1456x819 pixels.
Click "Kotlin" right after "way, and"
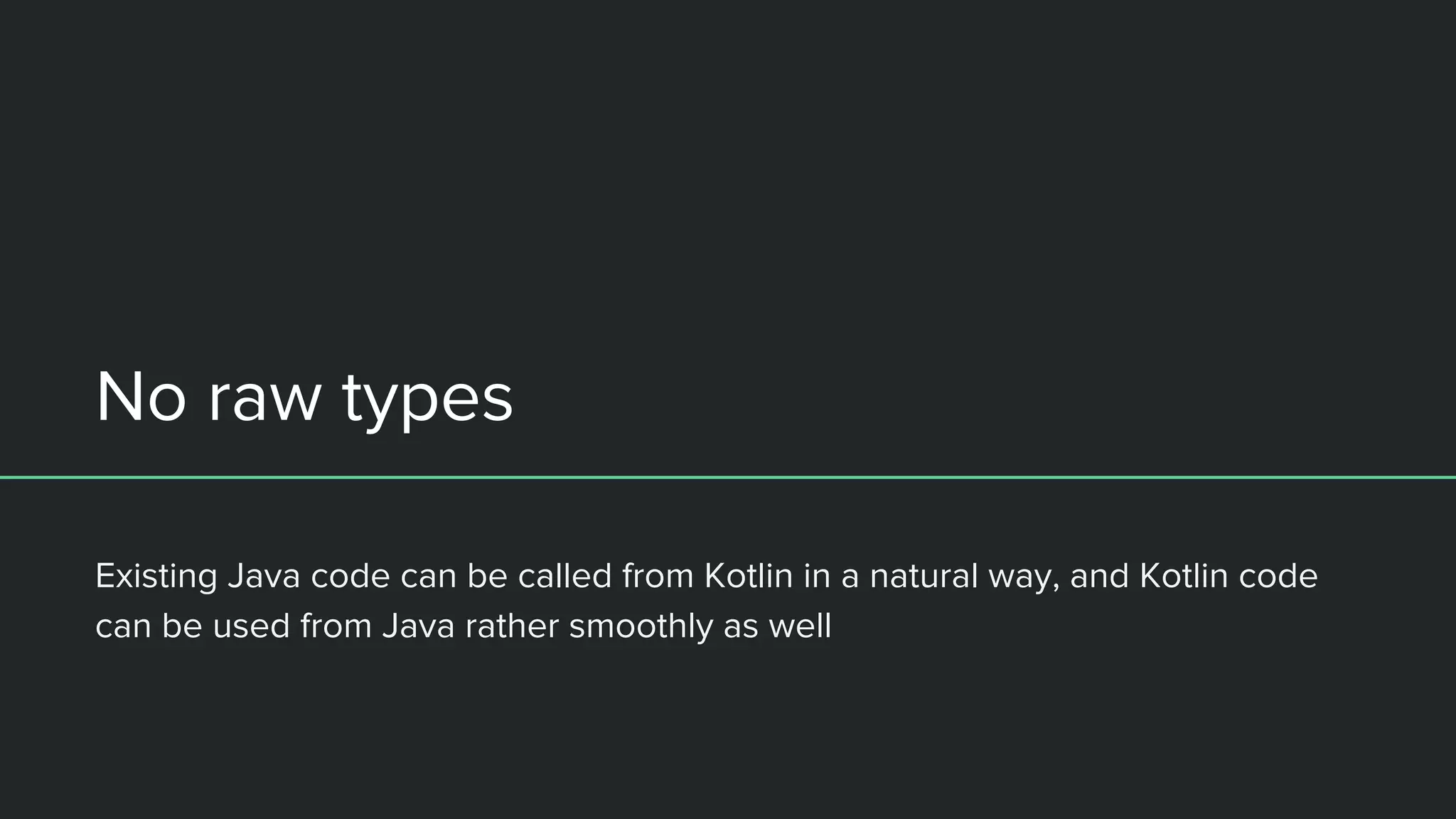1184,576
